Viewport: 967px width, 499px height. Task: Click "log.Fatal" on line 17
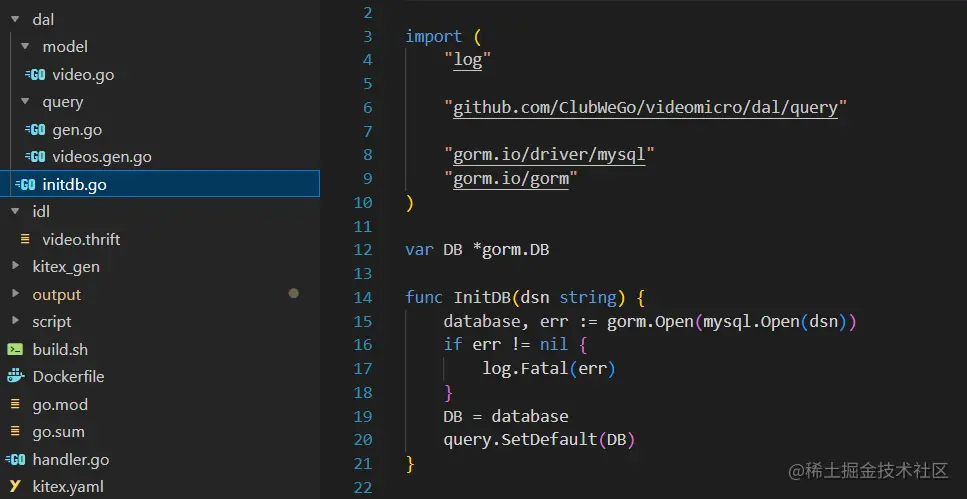pos(525,369)
